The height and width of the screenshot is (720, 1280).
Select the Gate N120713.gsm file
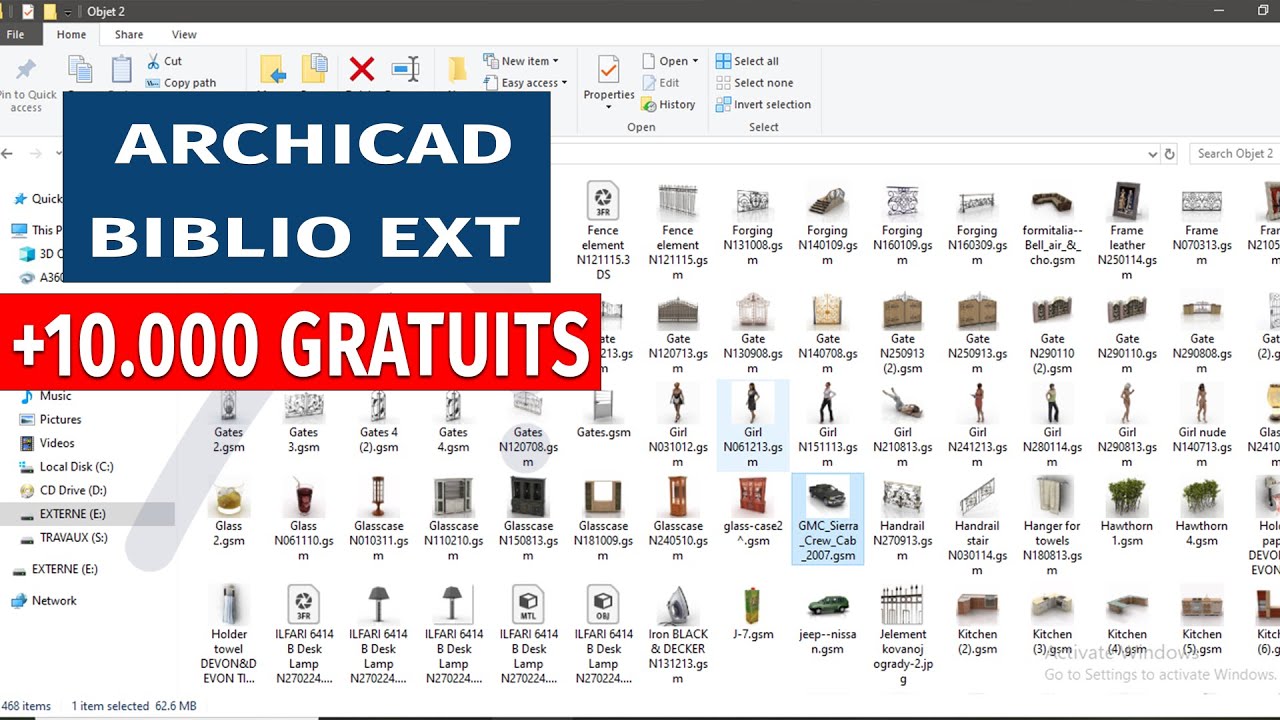pyautogui.click(x=678, y=333)
